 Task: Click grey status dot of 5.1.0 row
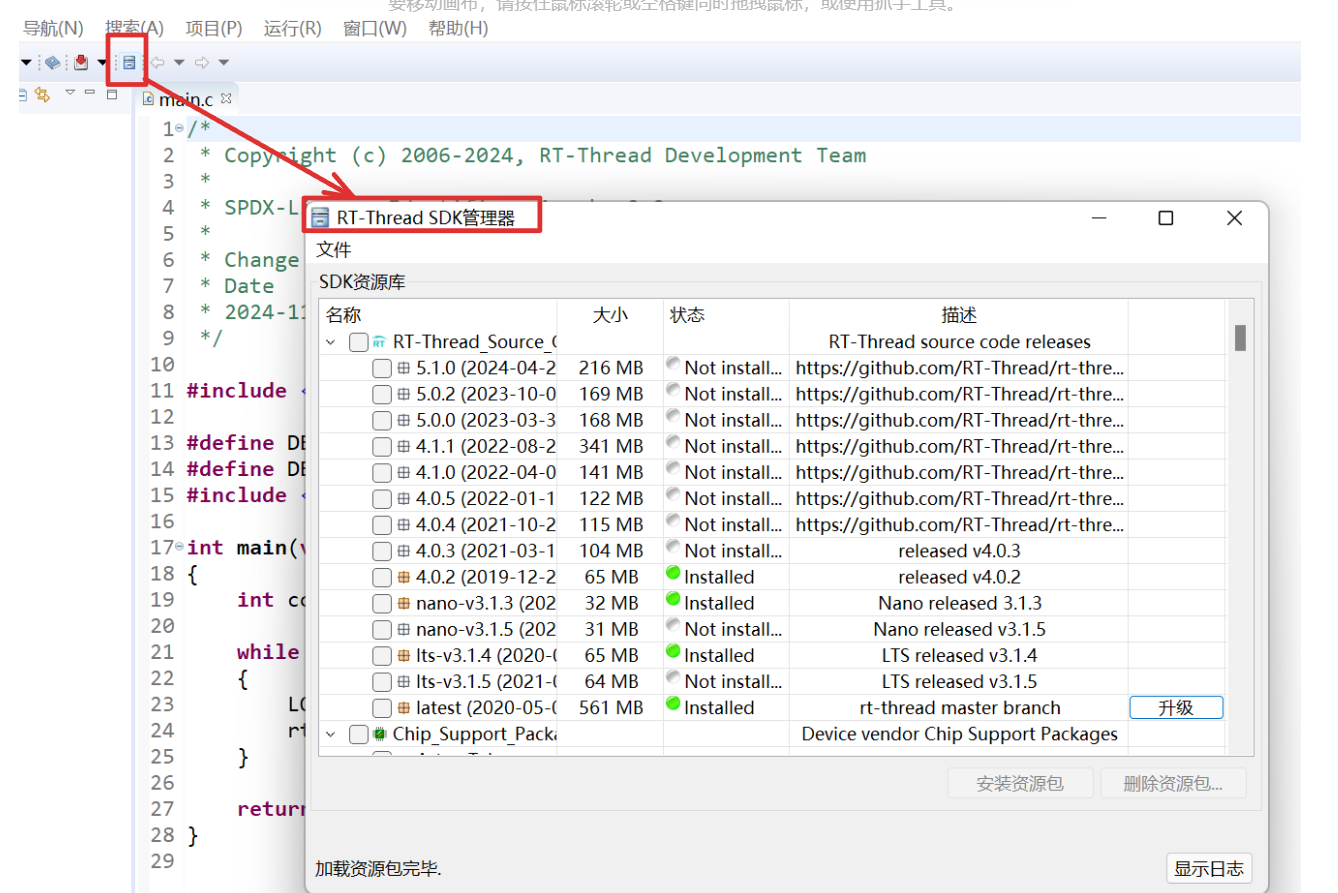point(674,364)
